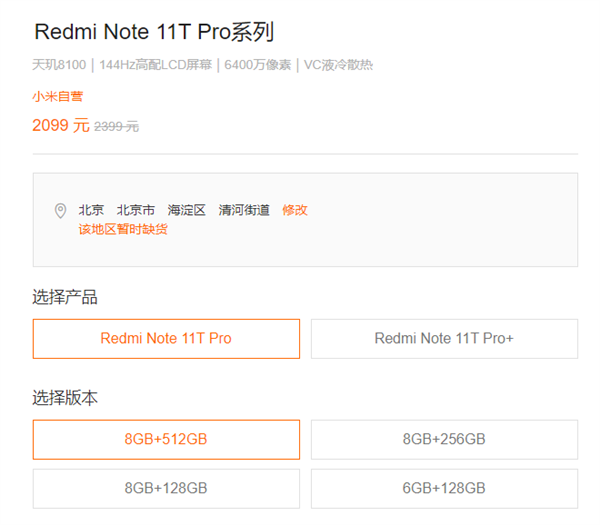Select the 8GB+512GB version

pos(166,439)
